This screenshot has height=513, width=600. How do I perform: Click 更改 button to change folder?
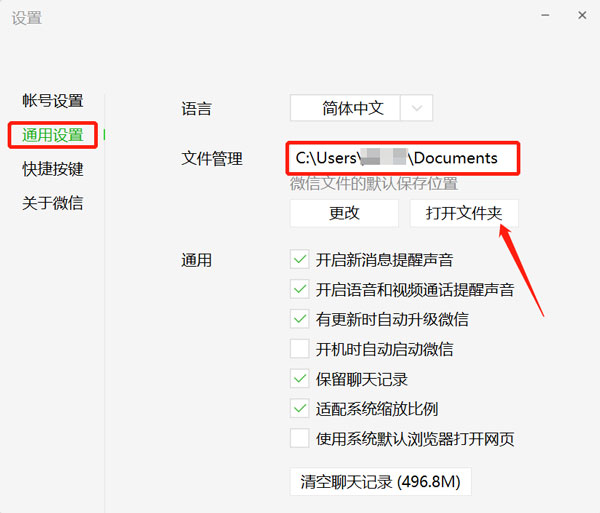coord(344,213)
